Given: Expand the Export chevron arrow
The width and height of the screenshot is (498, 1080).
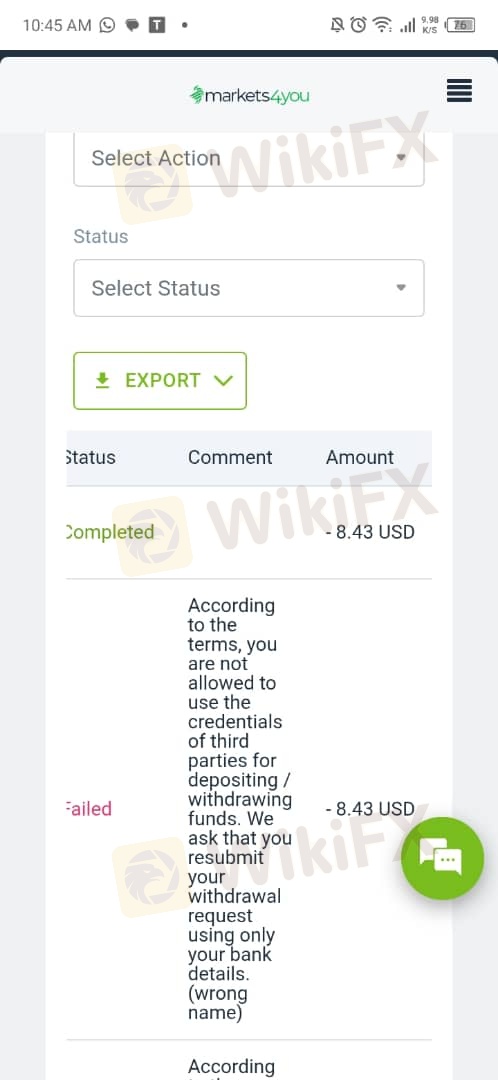Looking at the screenshot, I should pos(224,380).
